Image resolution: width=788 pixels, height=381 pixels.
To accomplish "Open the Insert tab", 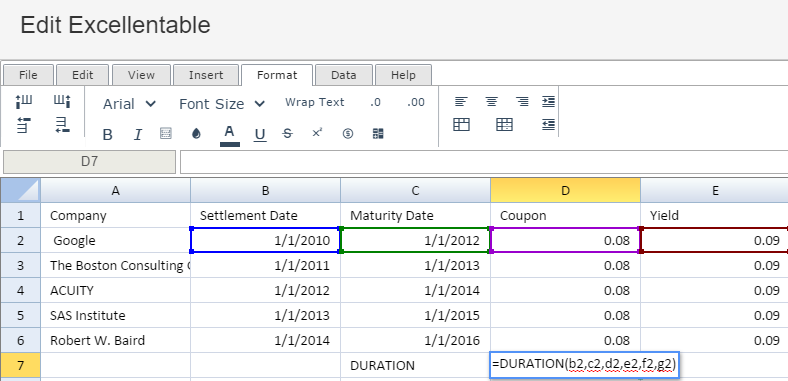I will pyautogui.click(x=206, y=75).
